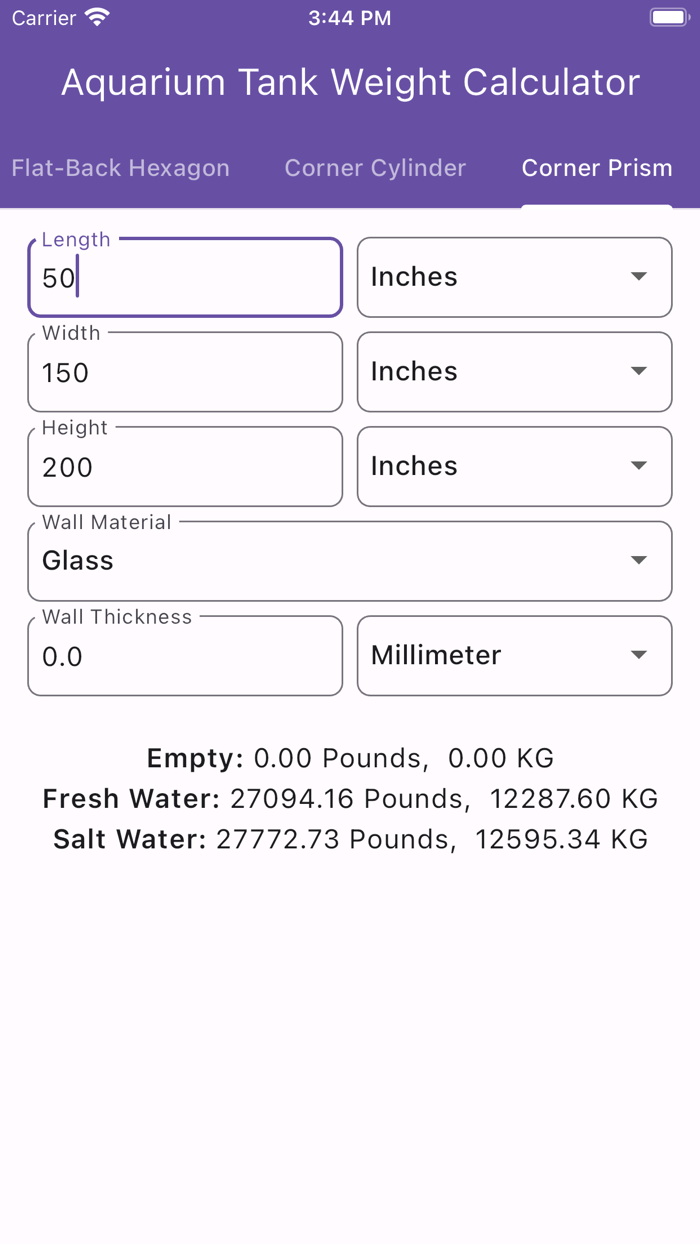Switch to the Flat-Back Hexagon tab
This screenshot has height=1244, width=700.
tap(120, 168)
